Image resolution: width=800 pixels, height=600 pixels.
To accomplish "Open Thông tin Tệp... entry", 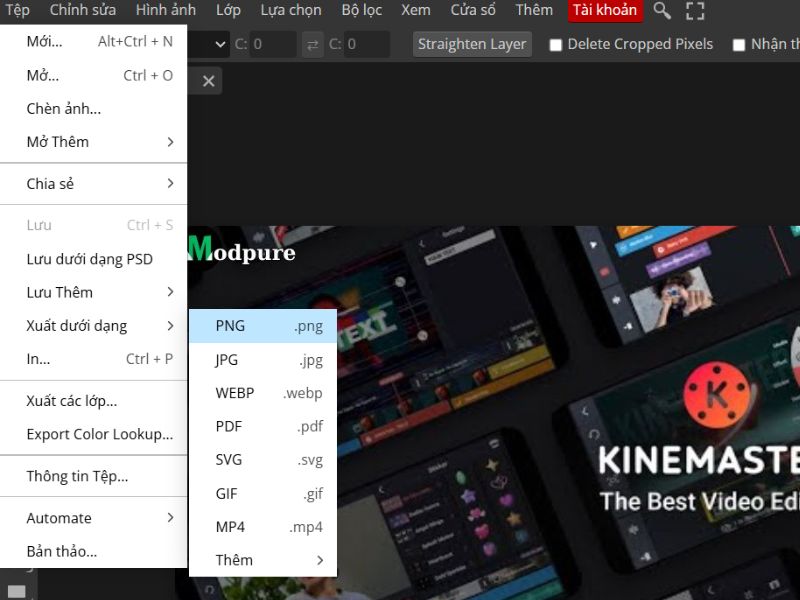I will (x=93, y=476).
